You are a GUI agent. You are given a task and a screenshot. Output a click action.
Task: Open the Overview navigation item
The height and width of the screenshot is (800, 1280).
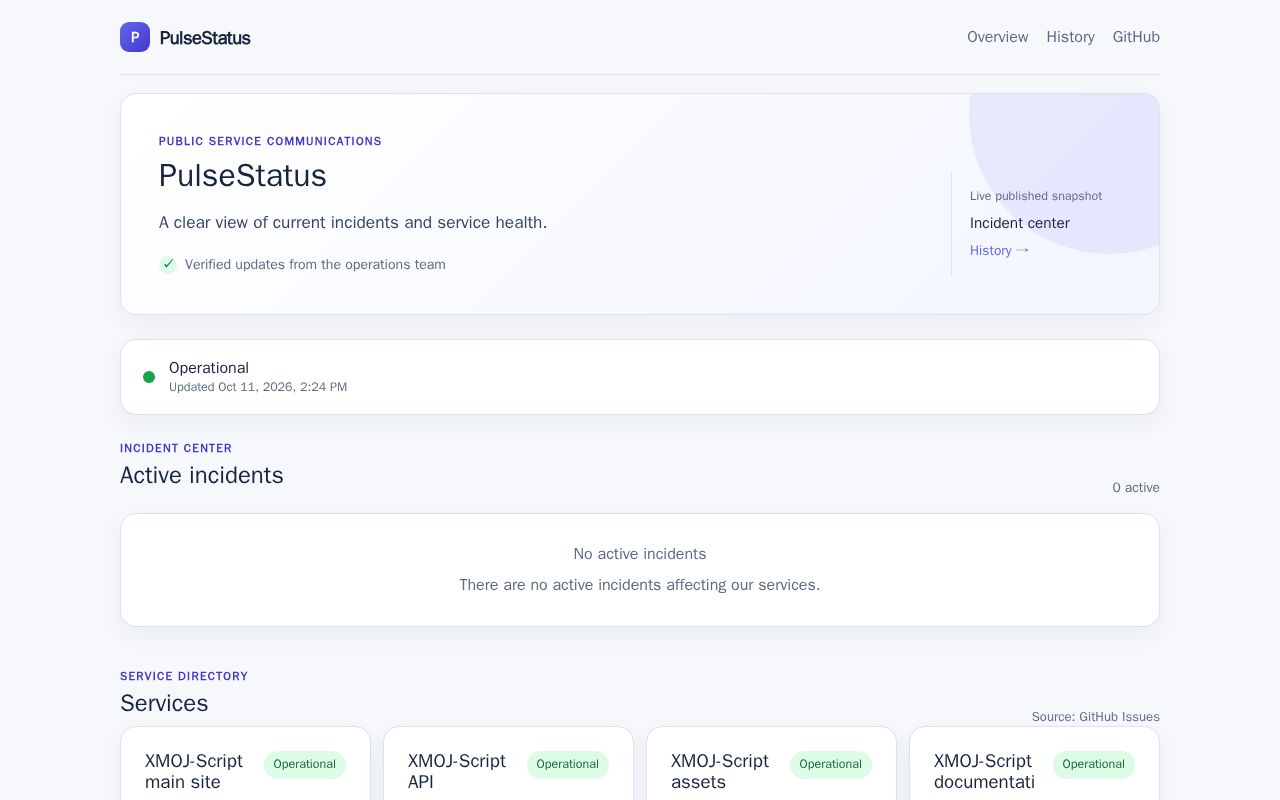pyautogui.click(x=997, y=37)
